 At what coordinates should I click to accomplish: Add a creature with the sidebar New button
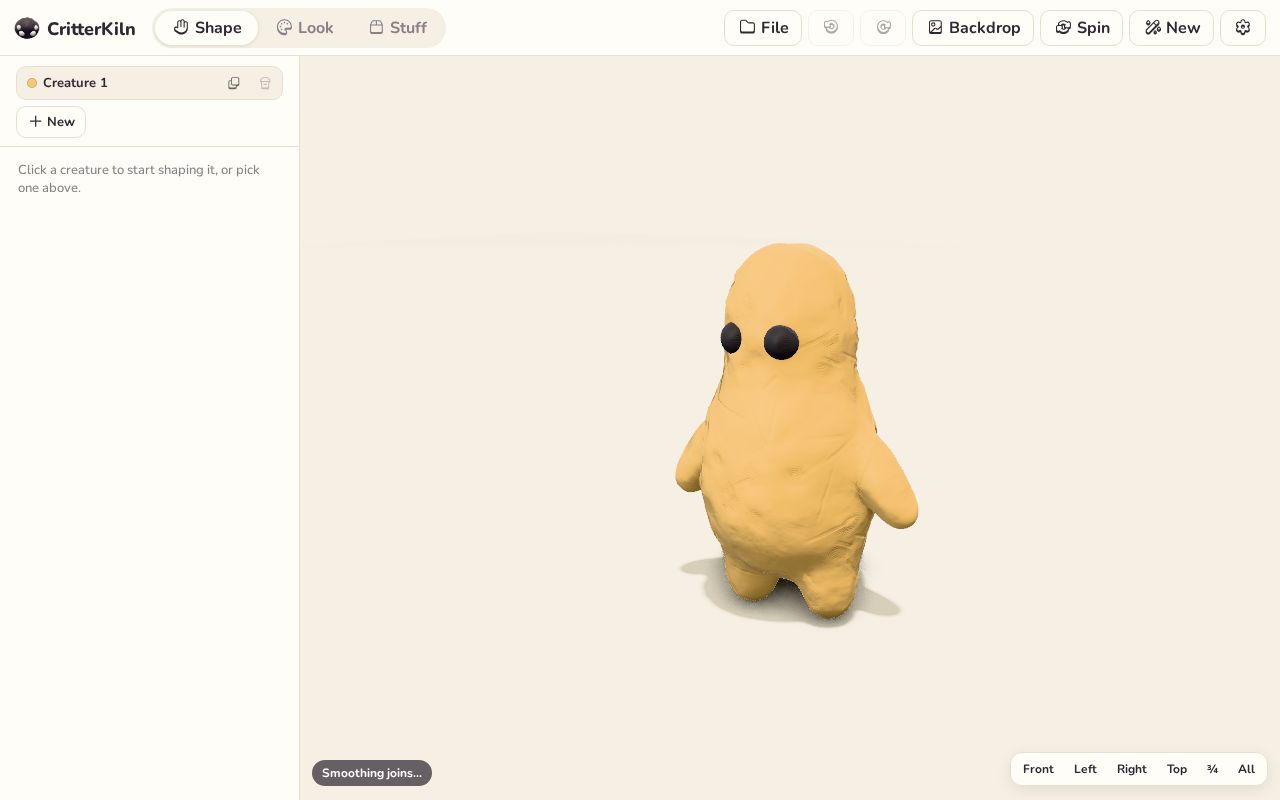coord(51,122)
